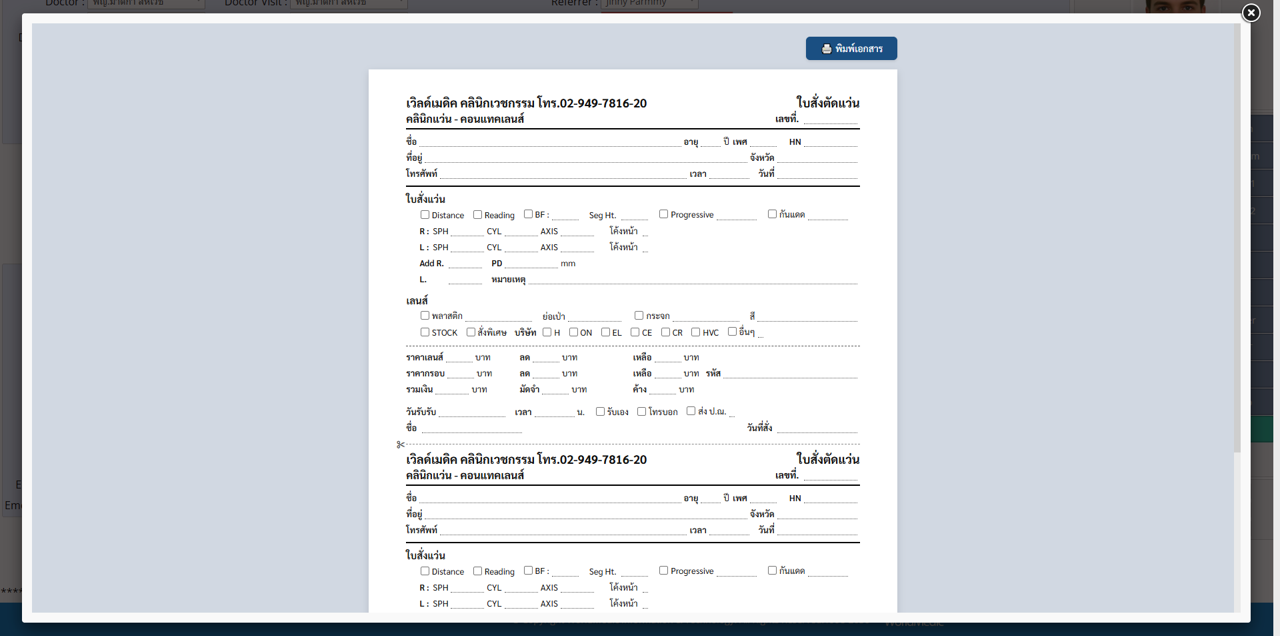The height and width of the screenshot is (636, 1280).
Task: Click the วันที่สั่ง label
Action: click(x=760, y=428)
